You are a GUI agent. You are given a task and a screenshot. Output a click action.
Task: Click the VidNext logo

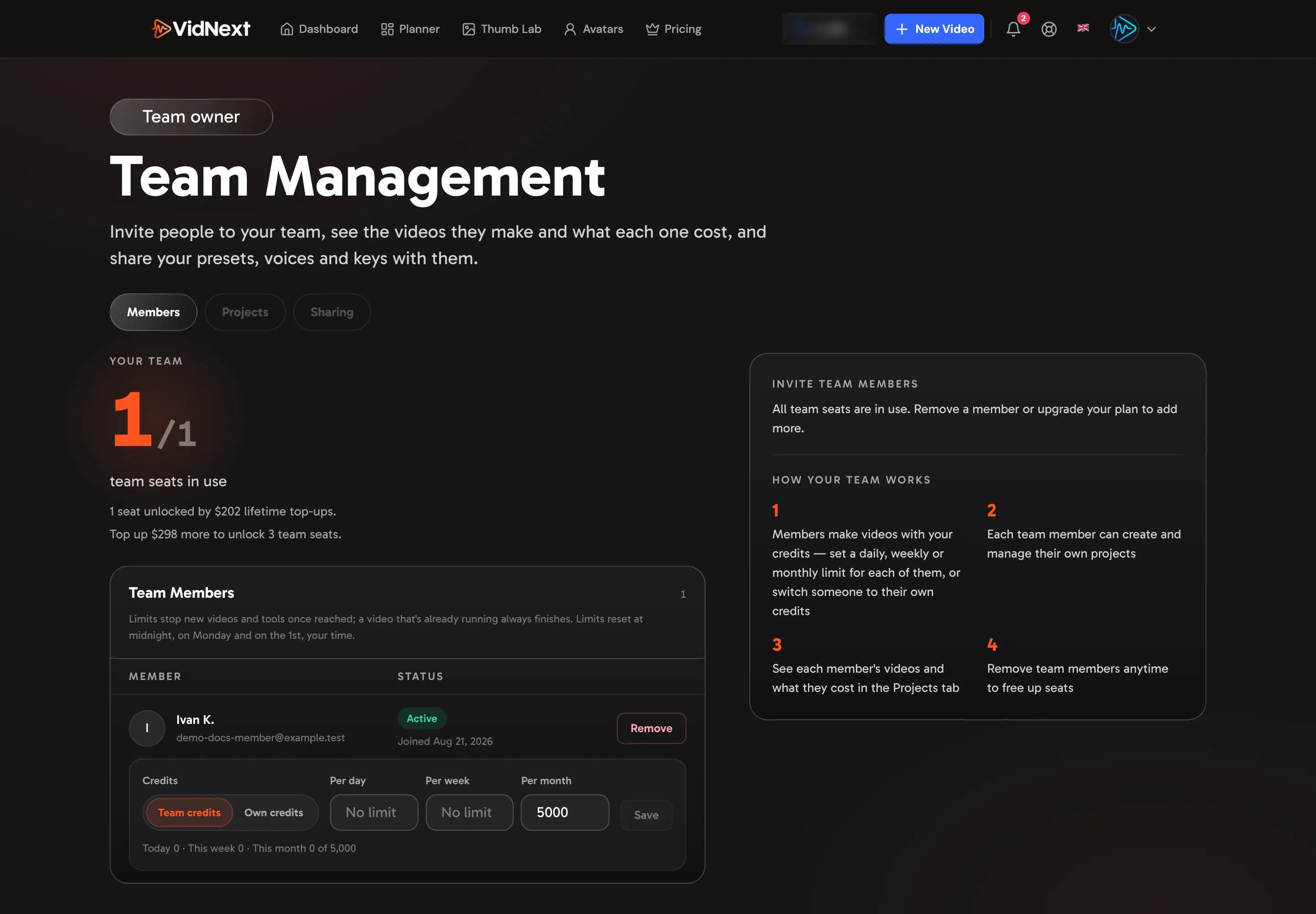(x=201, y=29)
